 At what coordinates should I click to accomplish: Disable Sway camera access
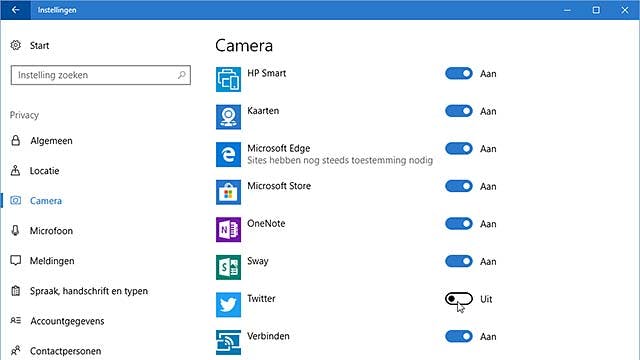pyautogui.click(x=459, y=261)
